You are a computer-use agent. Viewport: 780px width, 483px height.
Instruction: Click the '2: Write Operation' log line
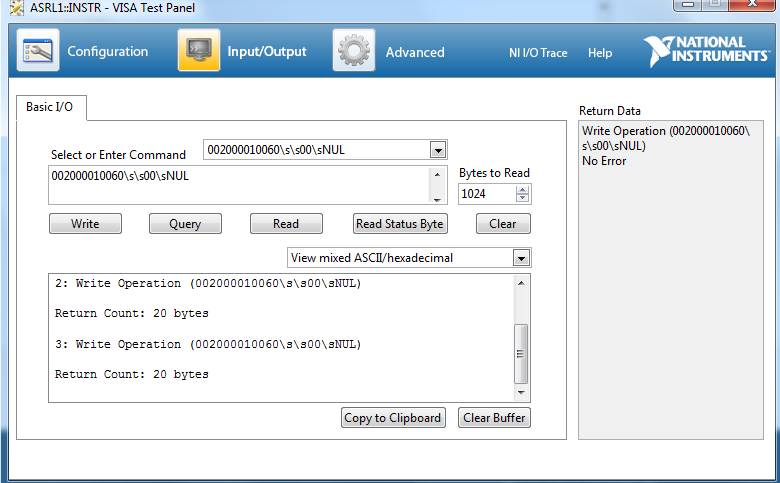point(208,284)
